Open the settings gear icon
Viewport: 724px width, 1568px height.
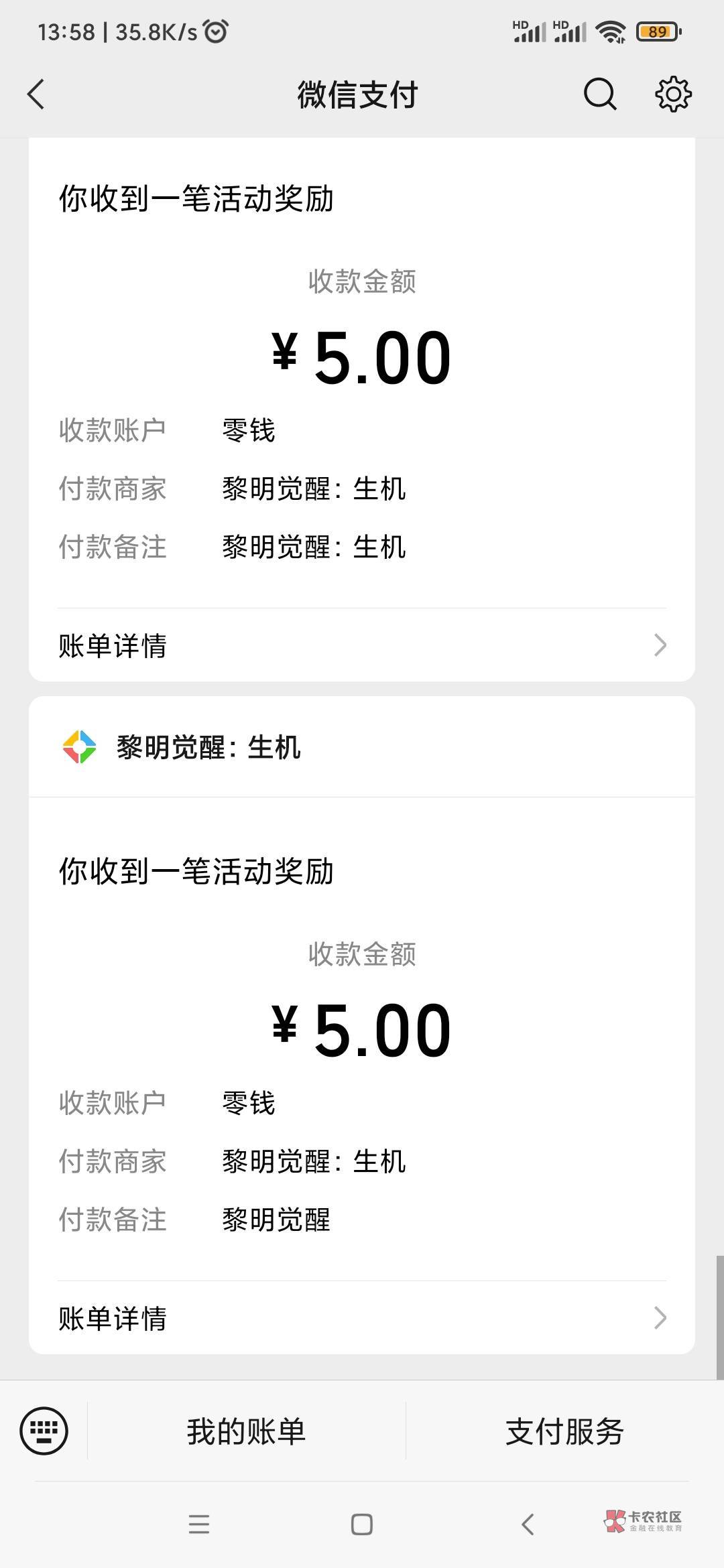673,94
